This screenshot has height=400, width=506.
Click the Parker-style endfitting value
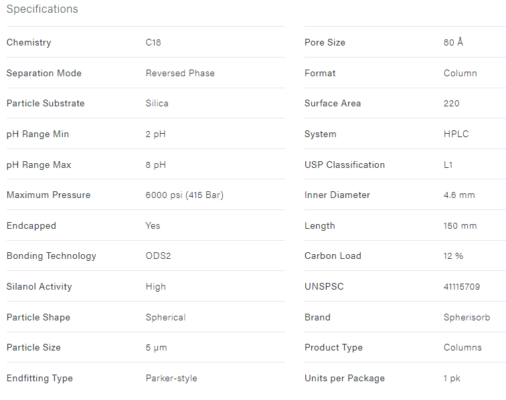(x=171, y=378)
